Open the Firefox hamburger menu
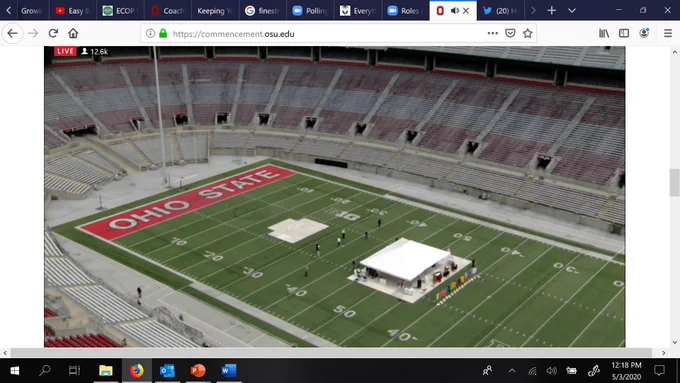 pos(668,33)
